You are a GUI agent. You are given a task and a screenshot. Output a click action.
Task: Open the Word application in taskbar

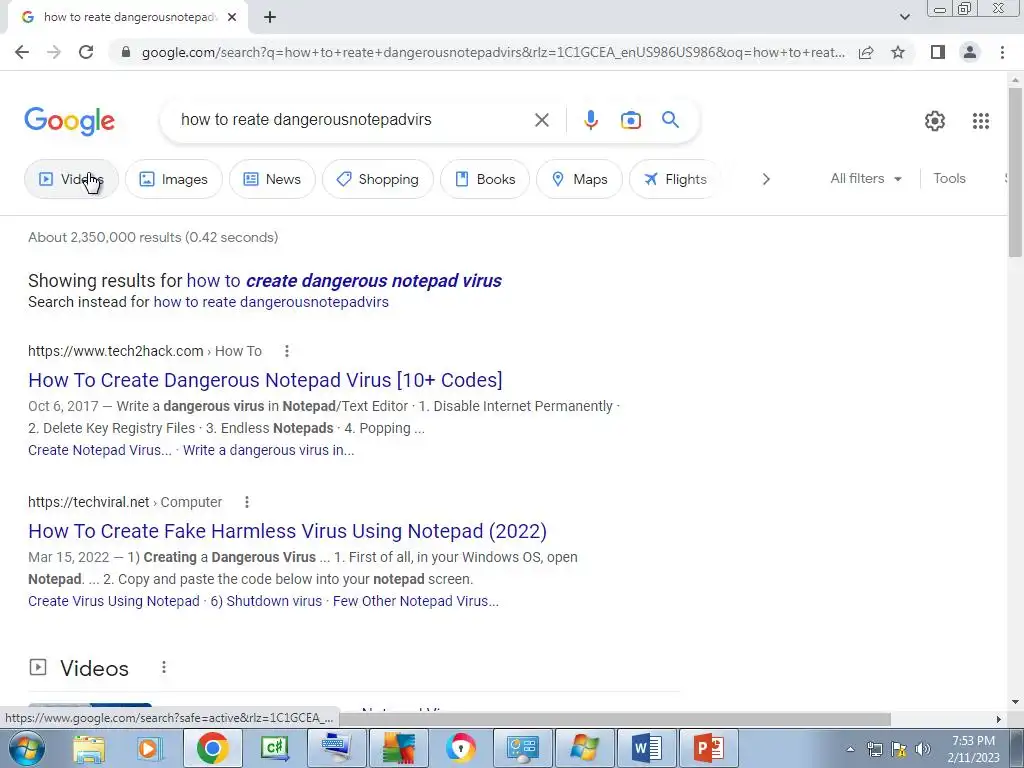pyautogui.click(x=647, y=748)
